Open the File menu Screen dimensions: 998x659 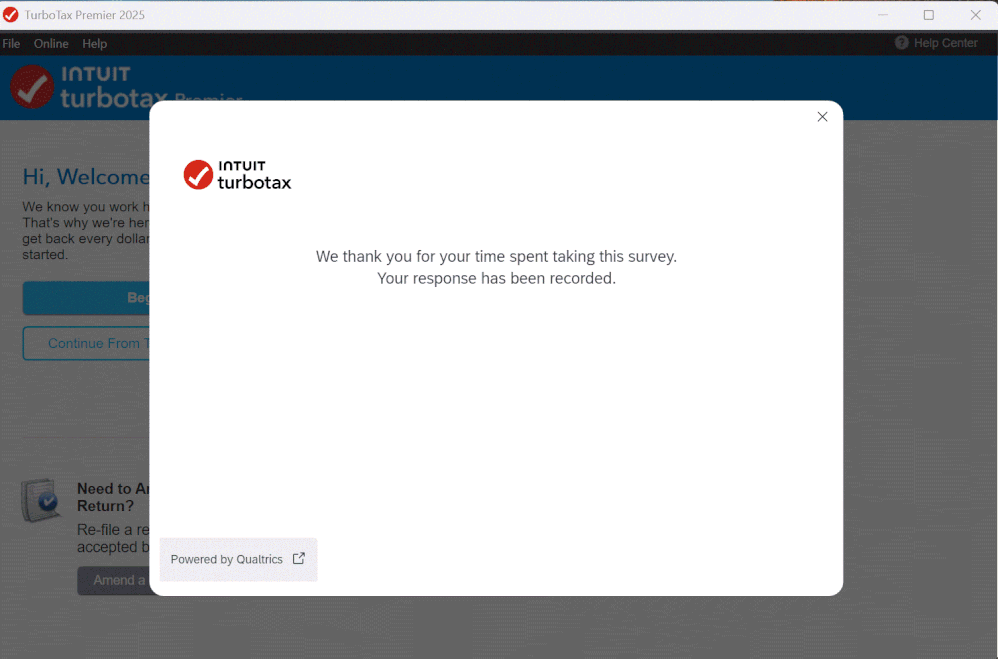point(11,43)
